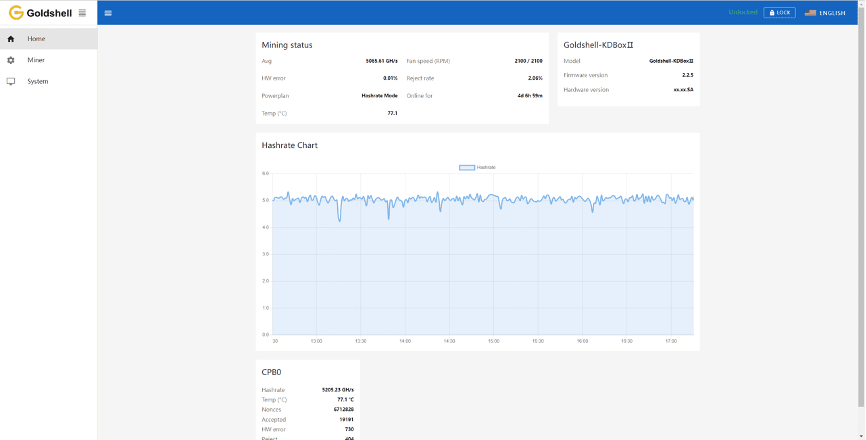Viewport: 866px width, 440px height.
Task: Click the hamburger menu in blue header
Action: [108, 13]
